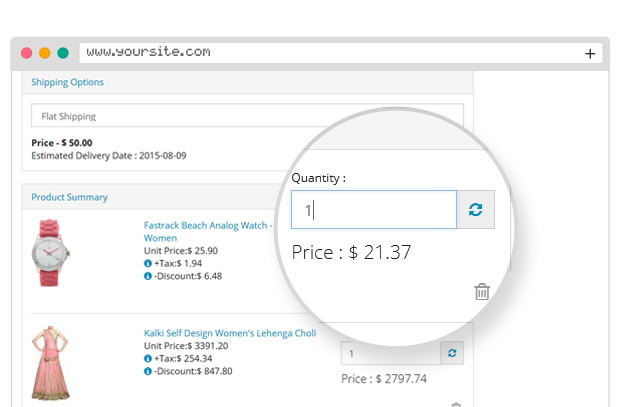Click the magnified Quantity input field
Viewport: 623px width, 407px height.
coord(373,211)
